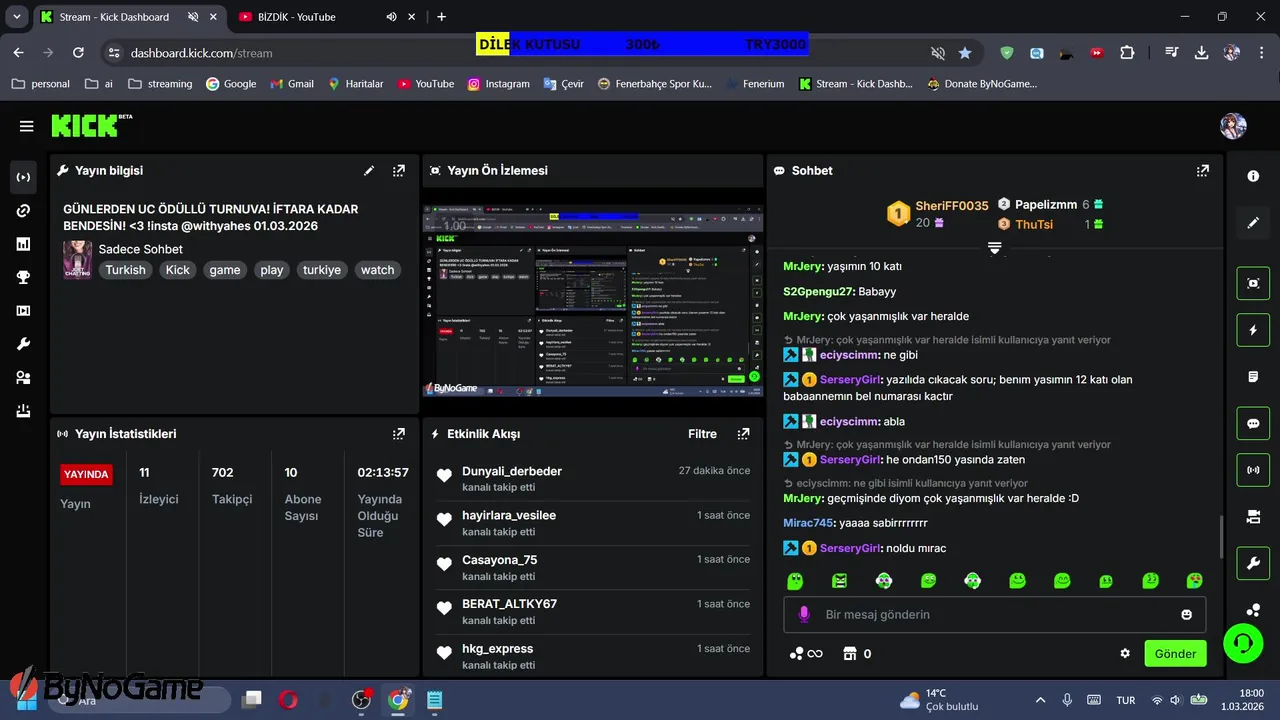1280x720 pixels.
Task: Pop out the Yayın İstatistikleri panel
Action: coord(399,434)
